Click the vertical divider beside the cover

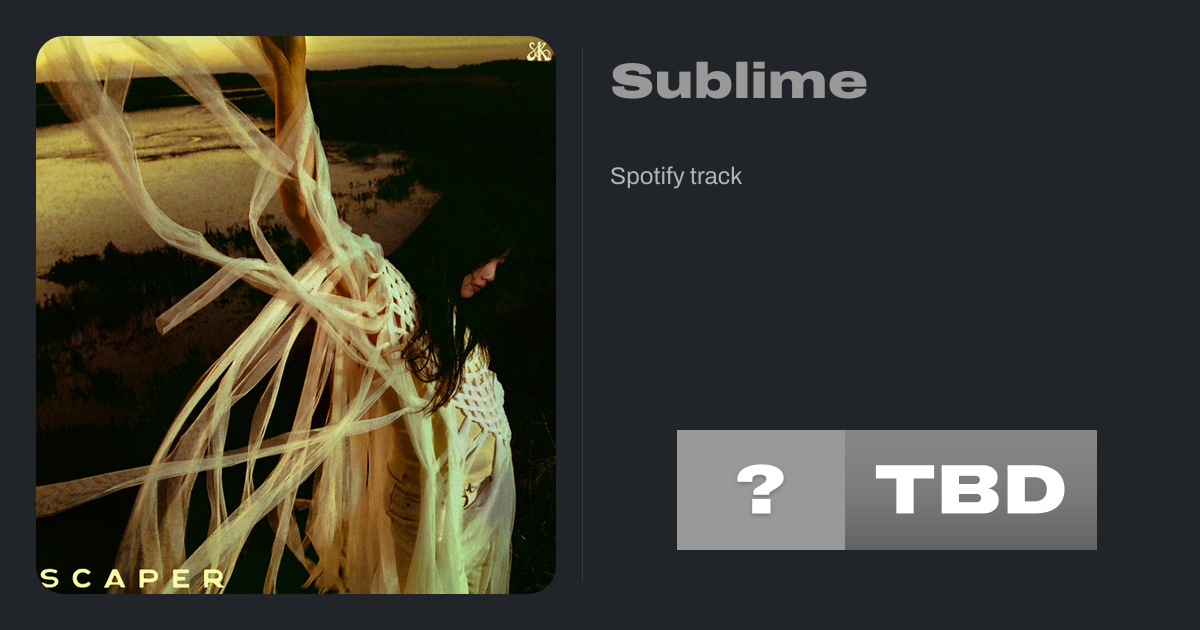[583, 315]
